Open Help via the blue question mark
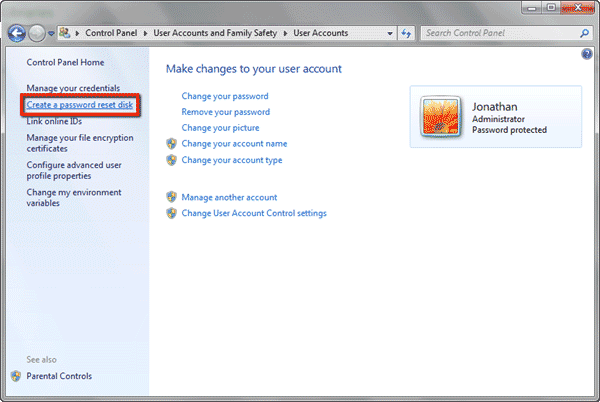 (587, 54)
